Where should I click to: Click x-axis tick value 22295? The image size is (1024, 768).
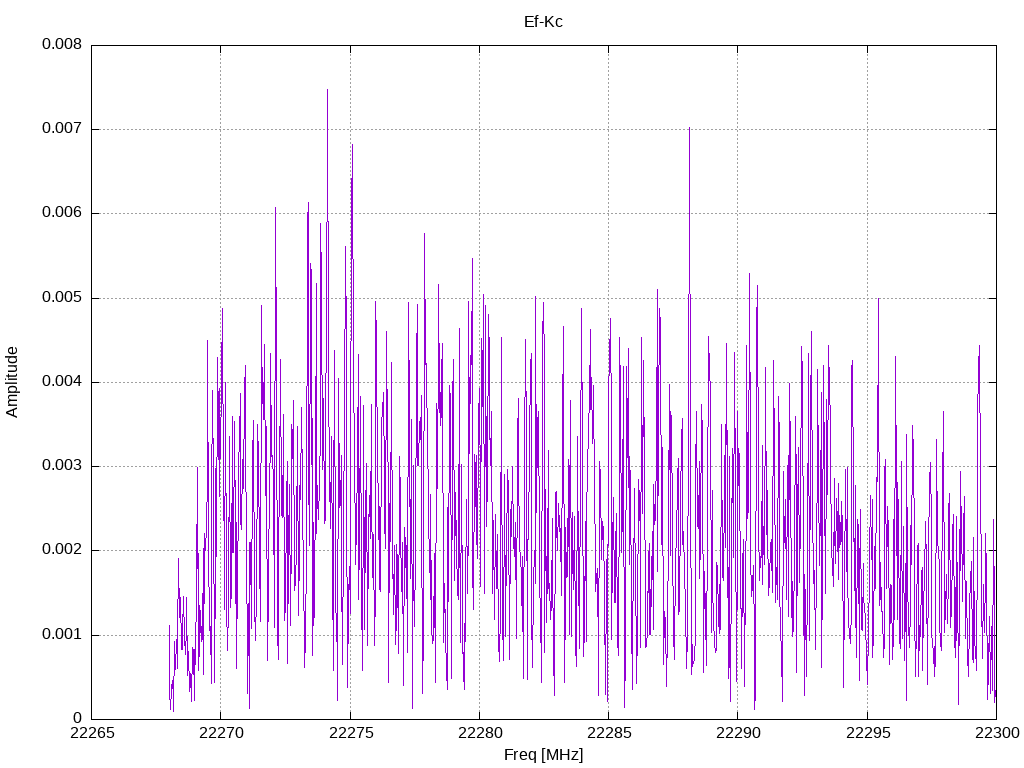tap(868, 733)
